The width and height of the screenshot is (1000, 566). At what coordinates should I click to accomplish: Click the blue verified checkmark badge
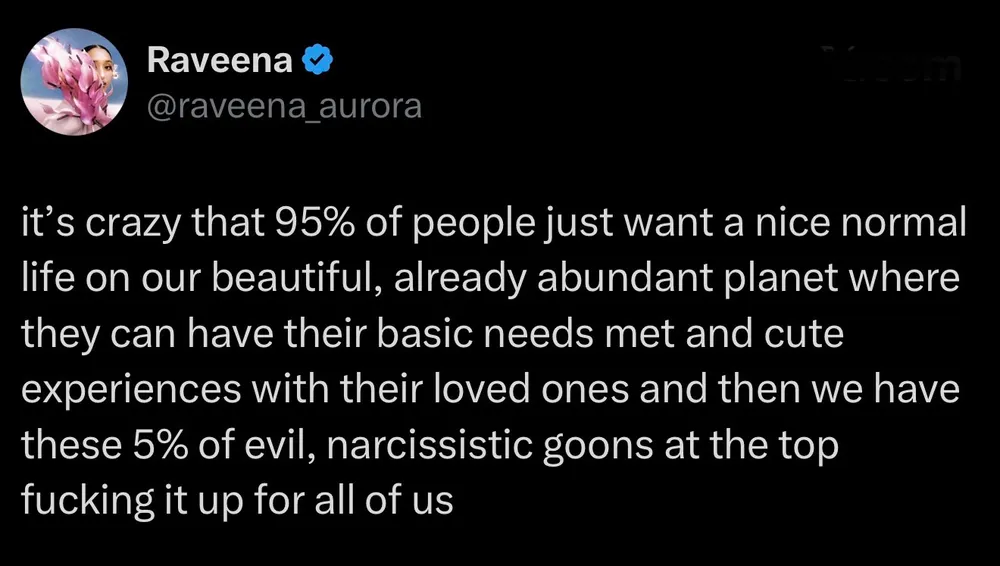click(x=316, y=62)
